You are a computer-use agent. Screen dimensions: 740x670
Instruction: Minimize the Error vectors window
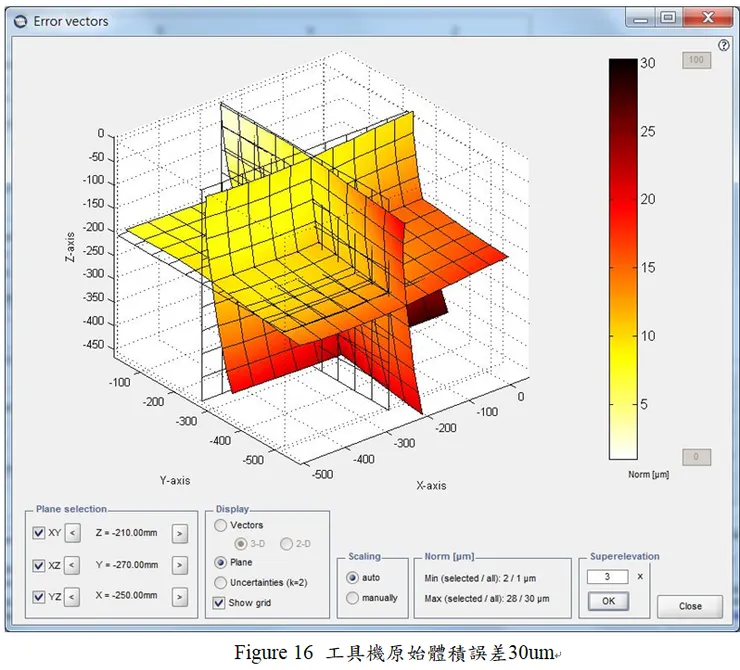click(640, 19)
